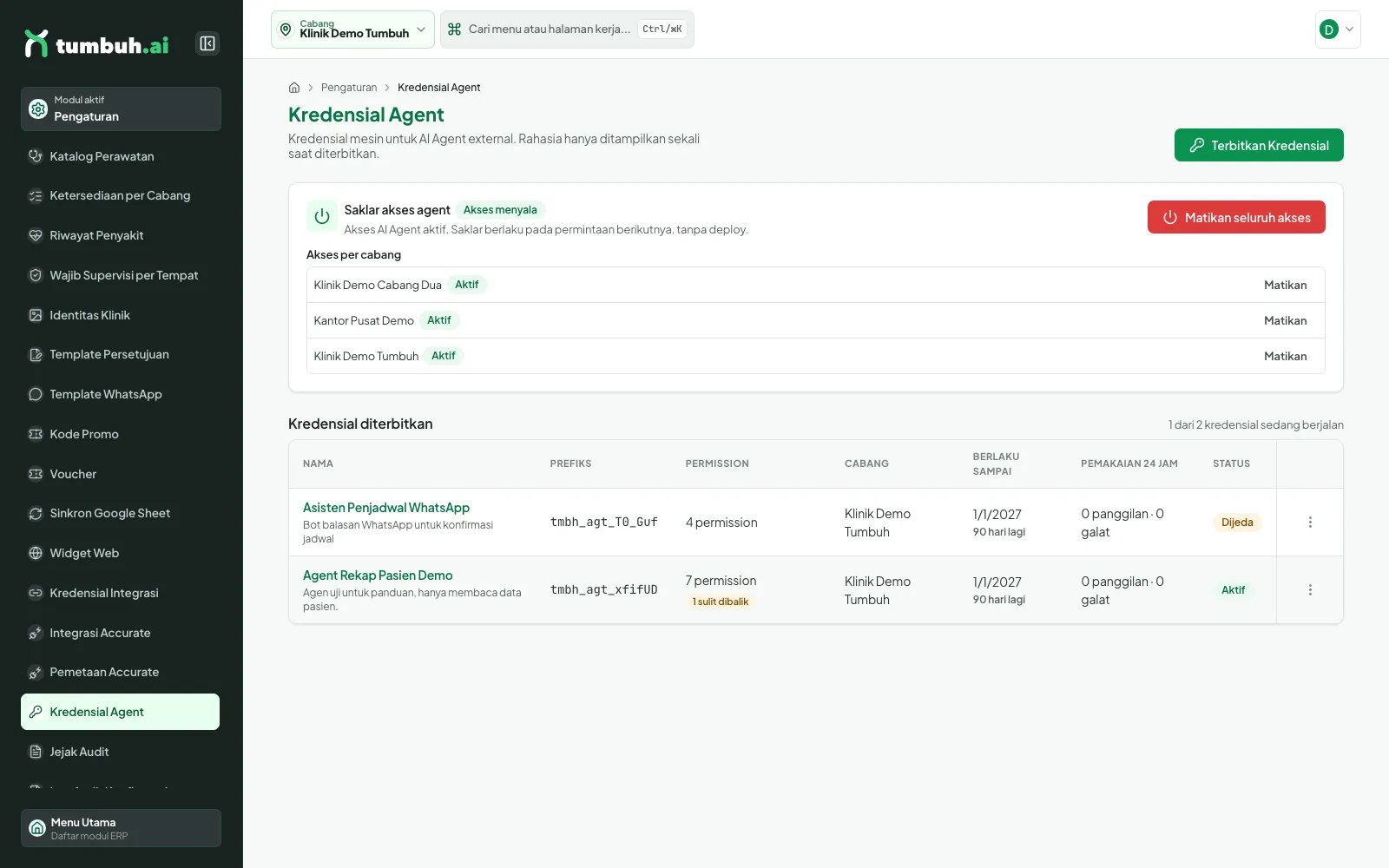1389x868 pixels.
Task: Click the Sinkron Google Sheet sync icon
Action: point(36,513)
